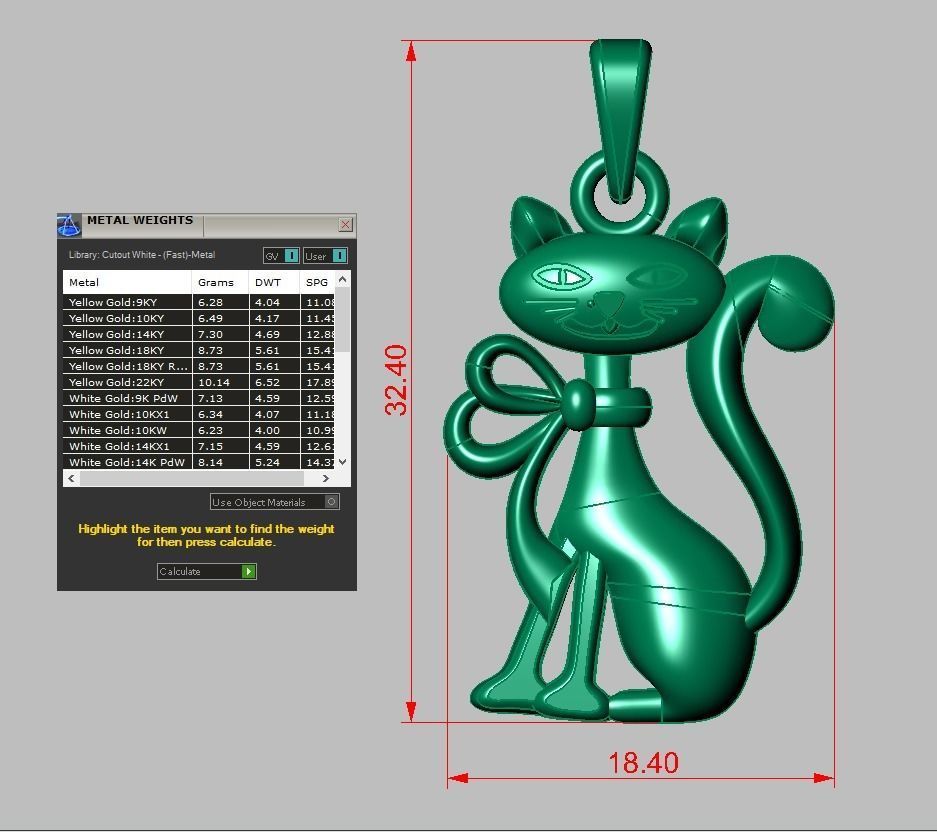Click the 6.28 grams cell
This screenshot has width=937, height=832.
[220, 302]
